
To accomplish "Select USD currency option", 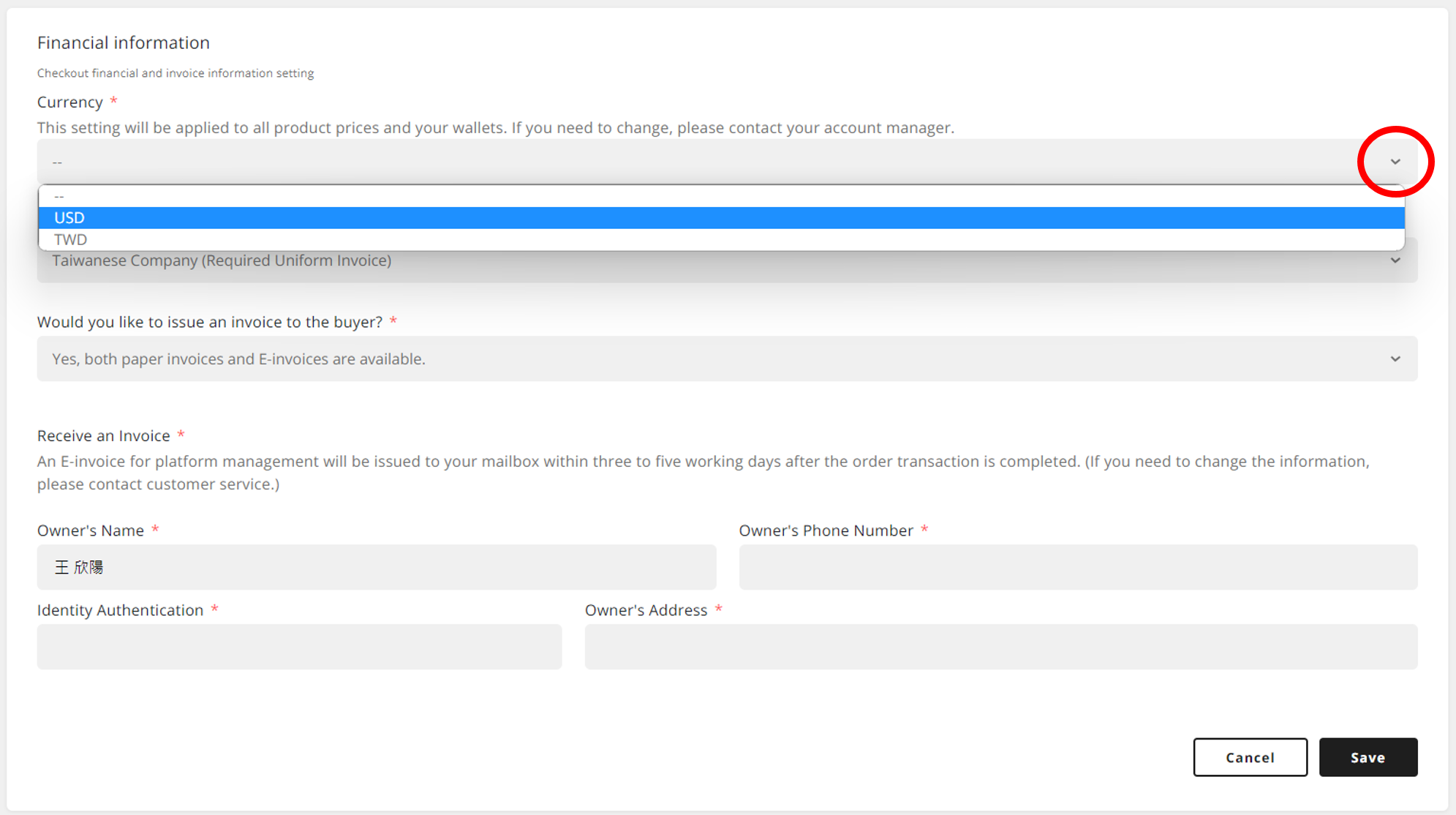I will (69, 218).
